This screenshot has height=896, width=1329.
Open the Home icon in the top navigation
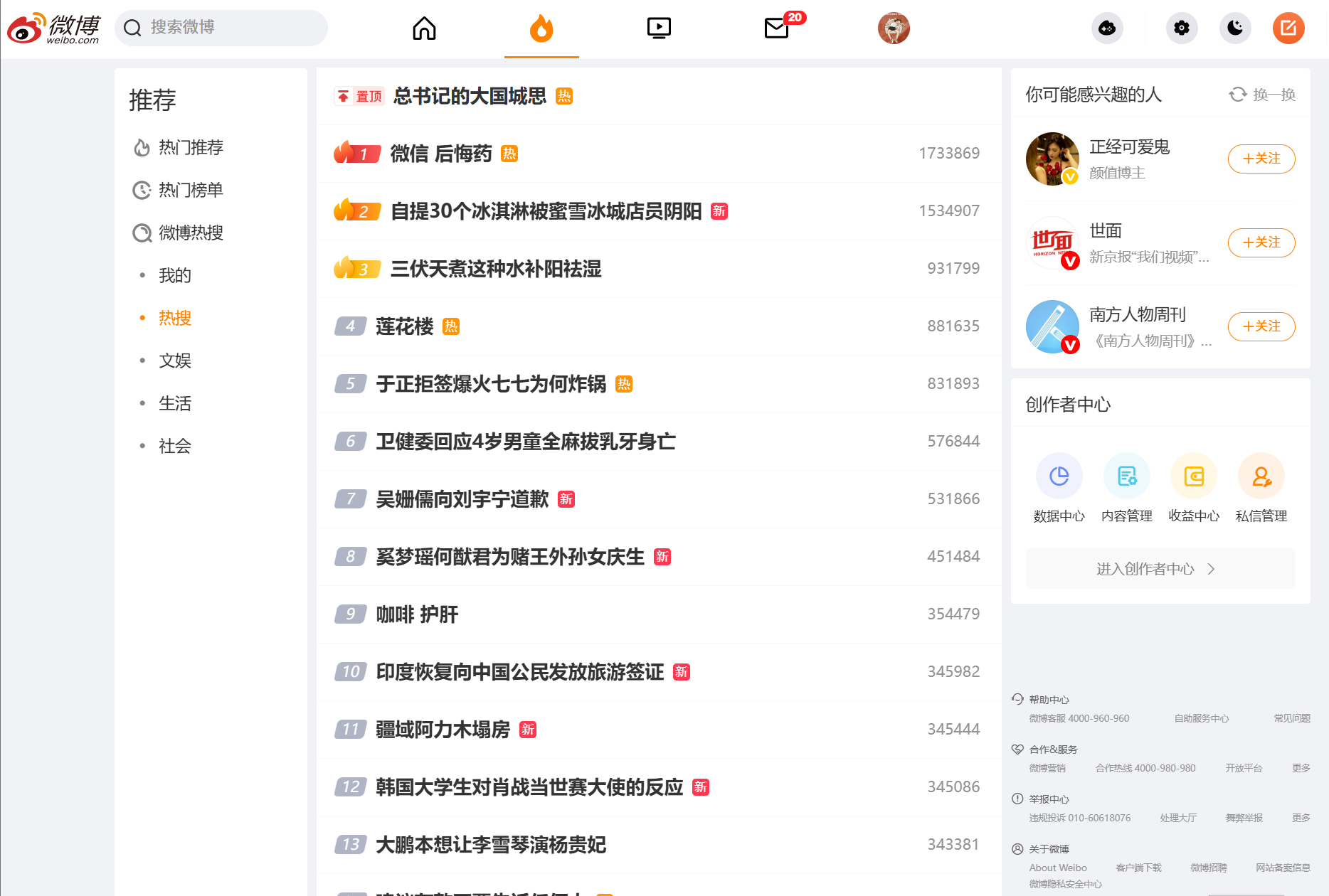pyautogui.click(x=424, y=28)
